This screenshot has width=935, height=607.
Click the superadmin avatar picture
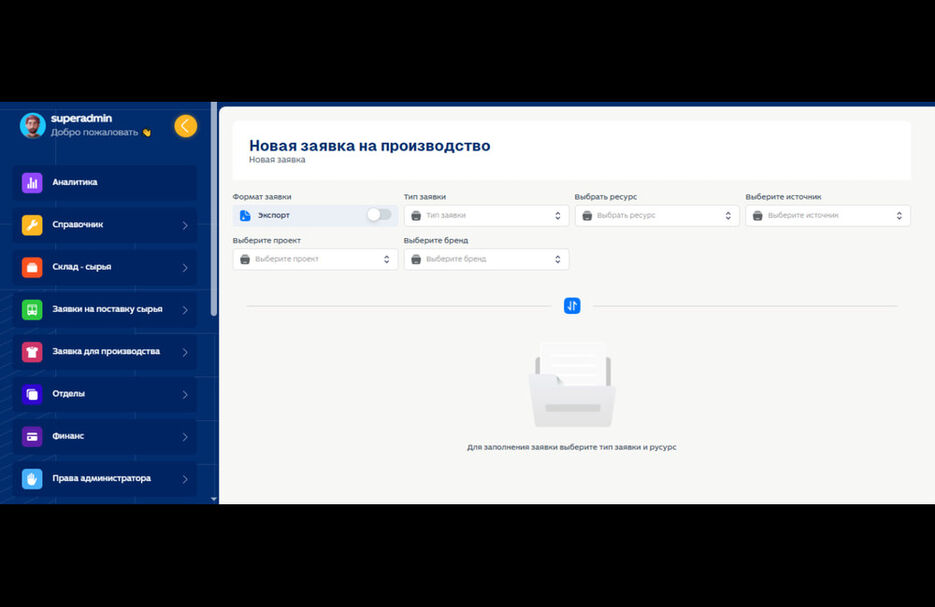click(x=33, y=125)
